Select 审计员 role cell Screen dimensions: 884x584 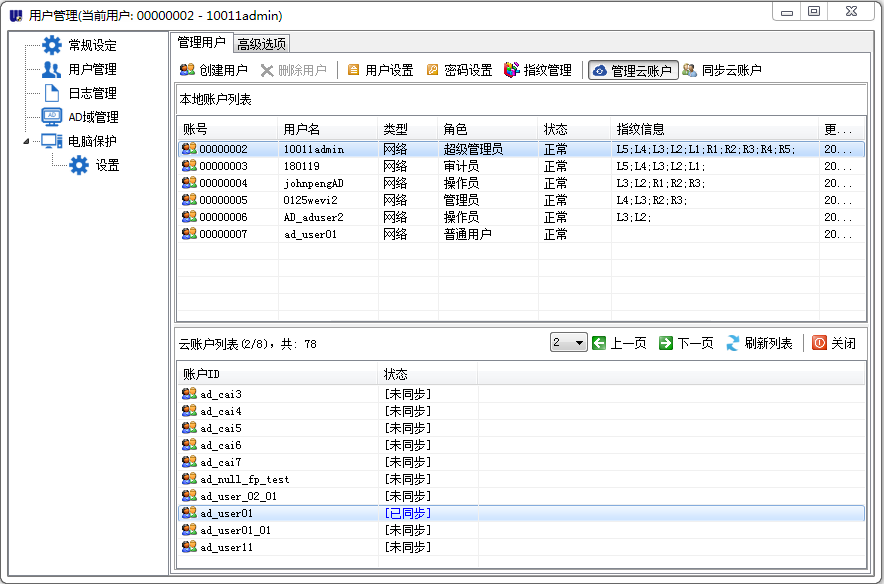click(x=461, y=166)
